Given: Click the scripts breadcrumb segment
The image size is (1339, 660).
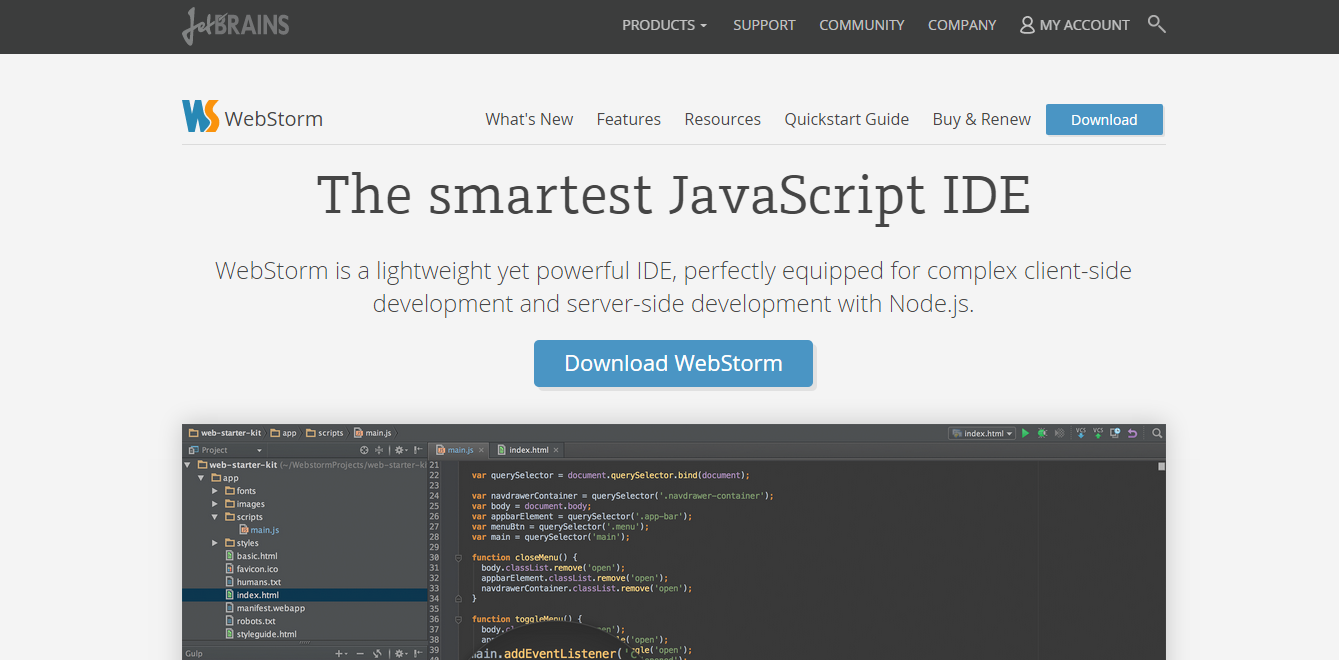Looking at the screenshot, I should pyautogui.click(x=325, y=433).
